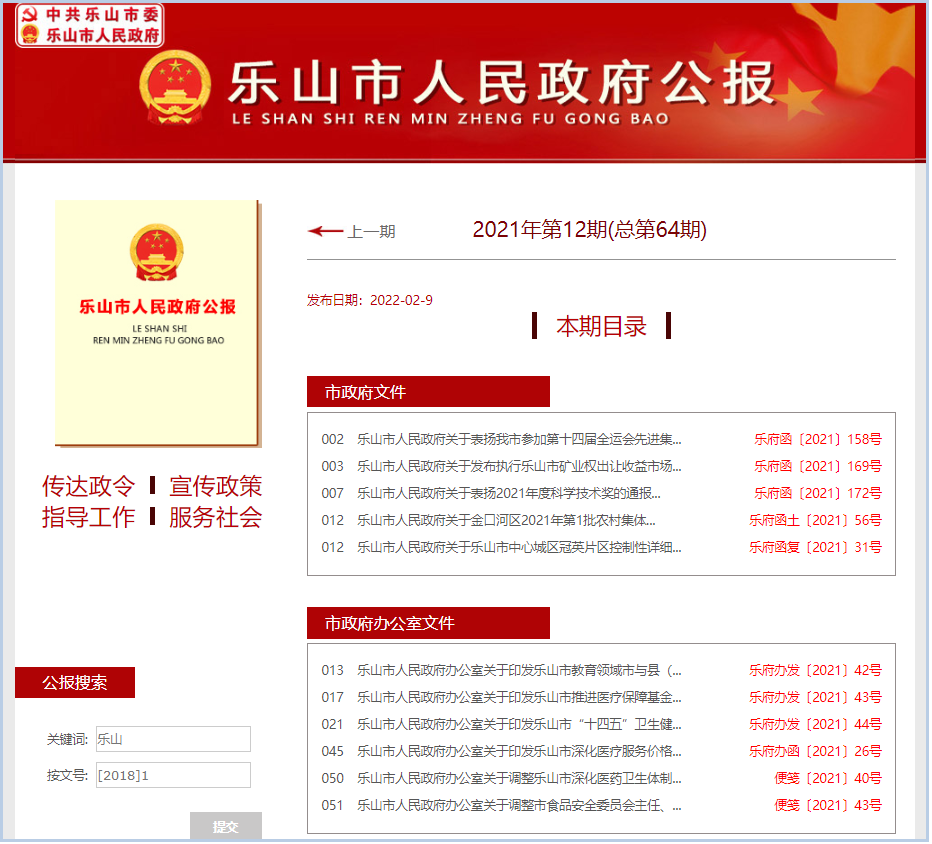932x844 pixels.
Task: Click the 关键词 keyword input field
Action: (x=173, y=739)
